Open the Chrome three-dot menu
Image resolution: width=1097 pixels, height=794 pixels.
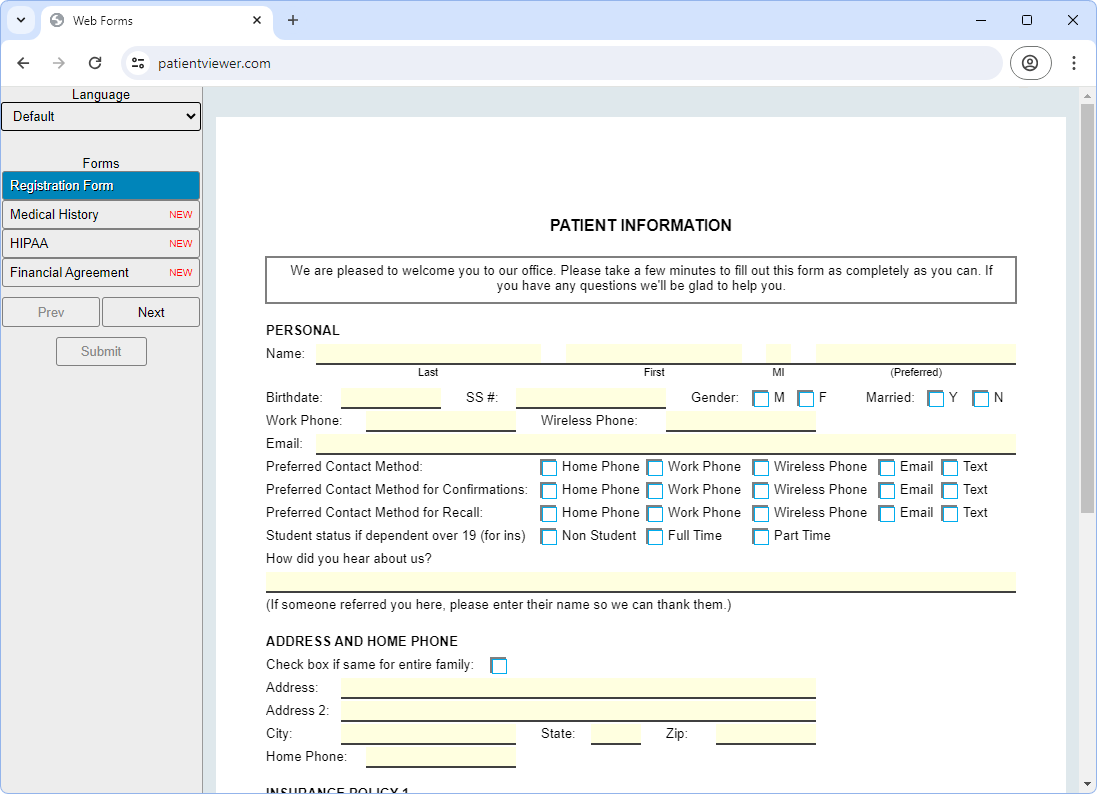pyautogui.click(x=1074, y=63)
